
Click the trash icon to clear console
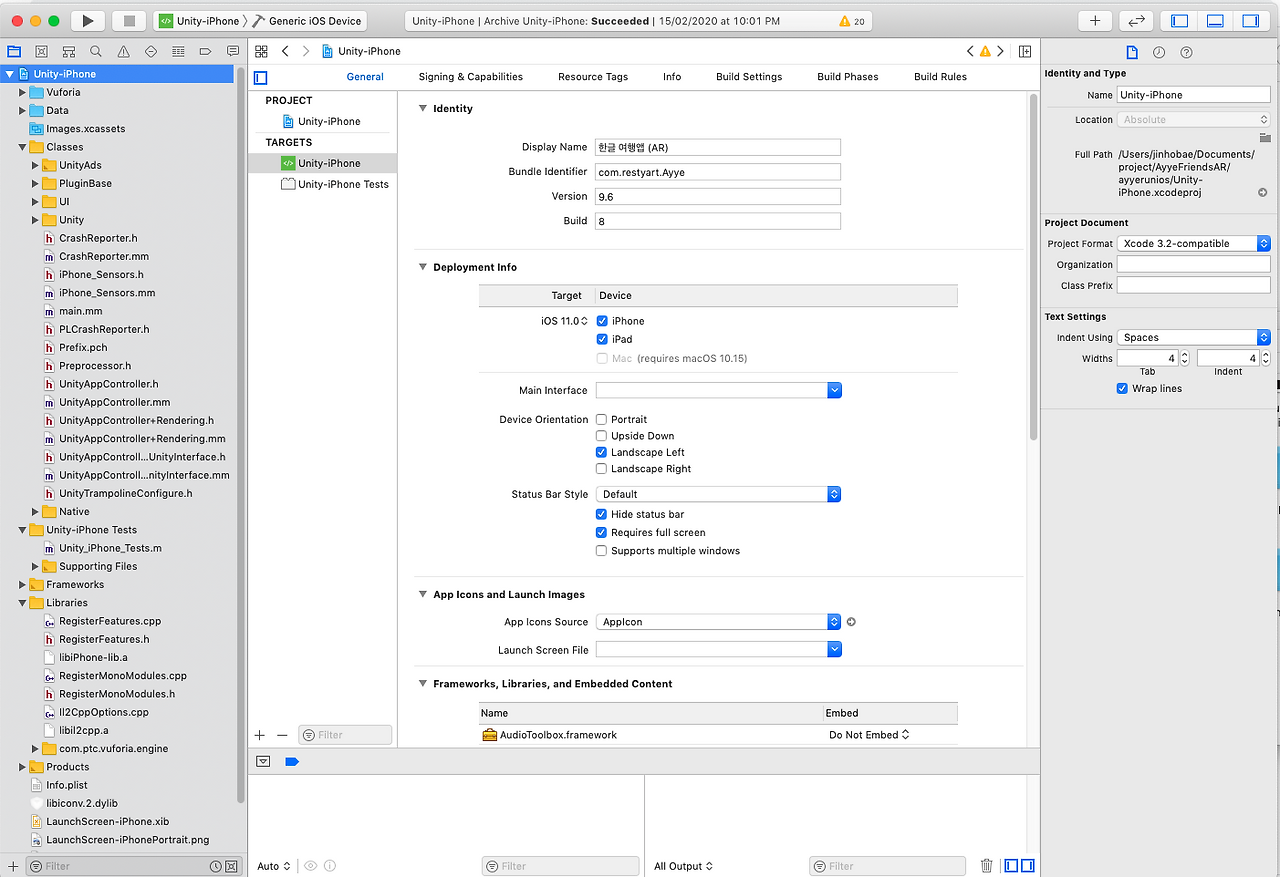(x=987, y=866)
